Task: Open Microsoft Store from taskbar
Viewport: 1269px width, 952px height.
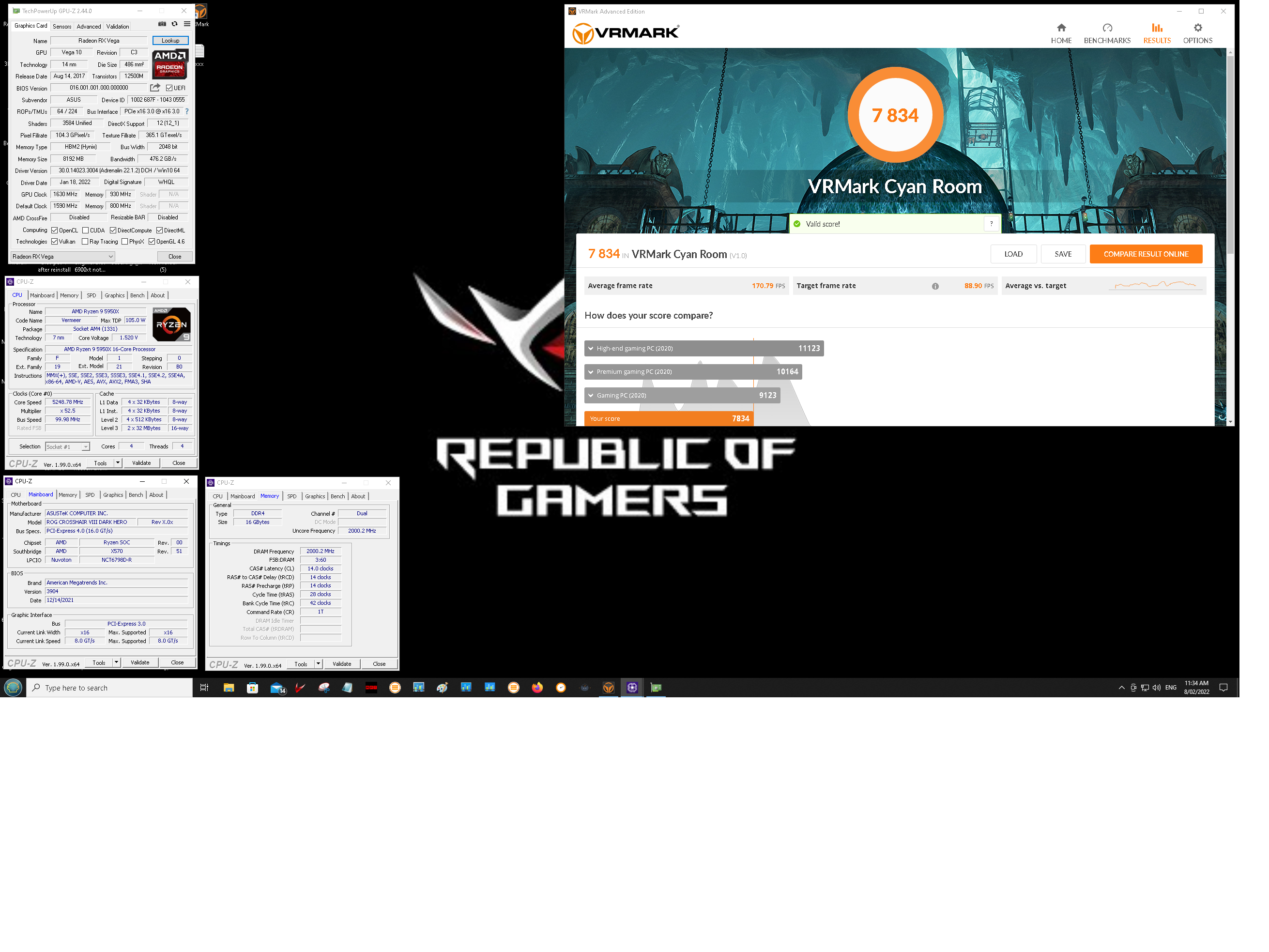Action: coord(252,688)
